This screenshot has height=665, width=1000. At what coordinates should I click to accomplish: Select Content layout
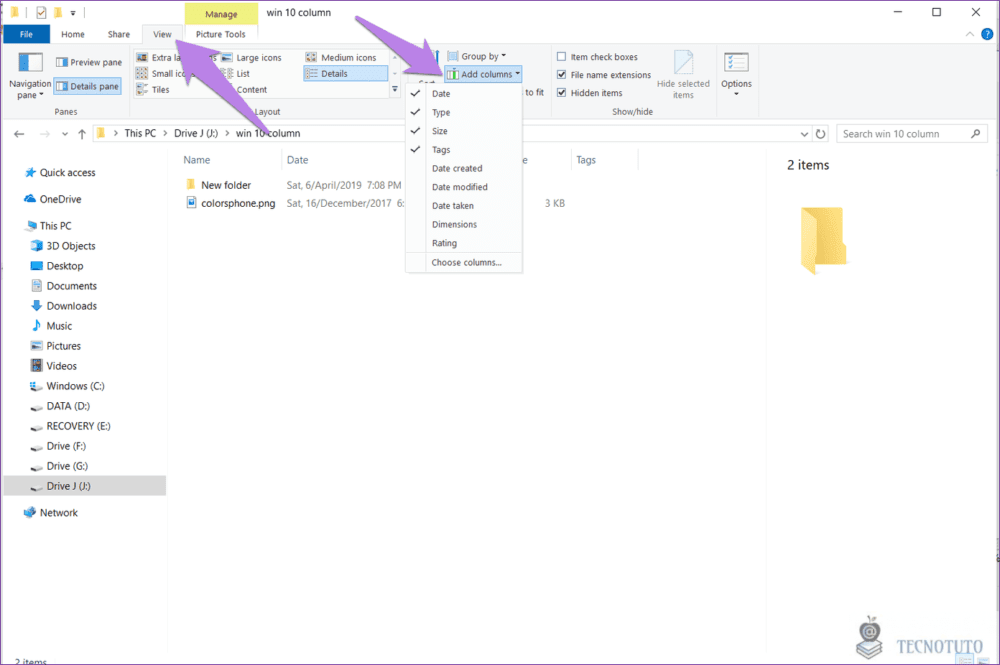point(251,90)
